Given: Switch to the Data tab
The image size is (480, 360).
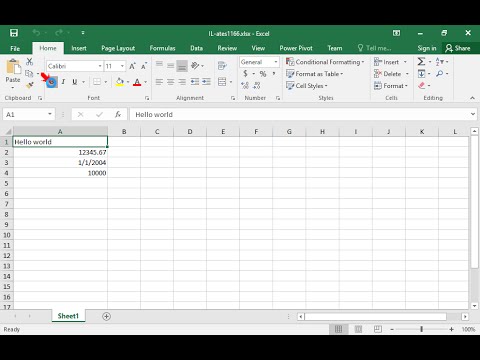Looking at the screenshot, I should (197, 48).
